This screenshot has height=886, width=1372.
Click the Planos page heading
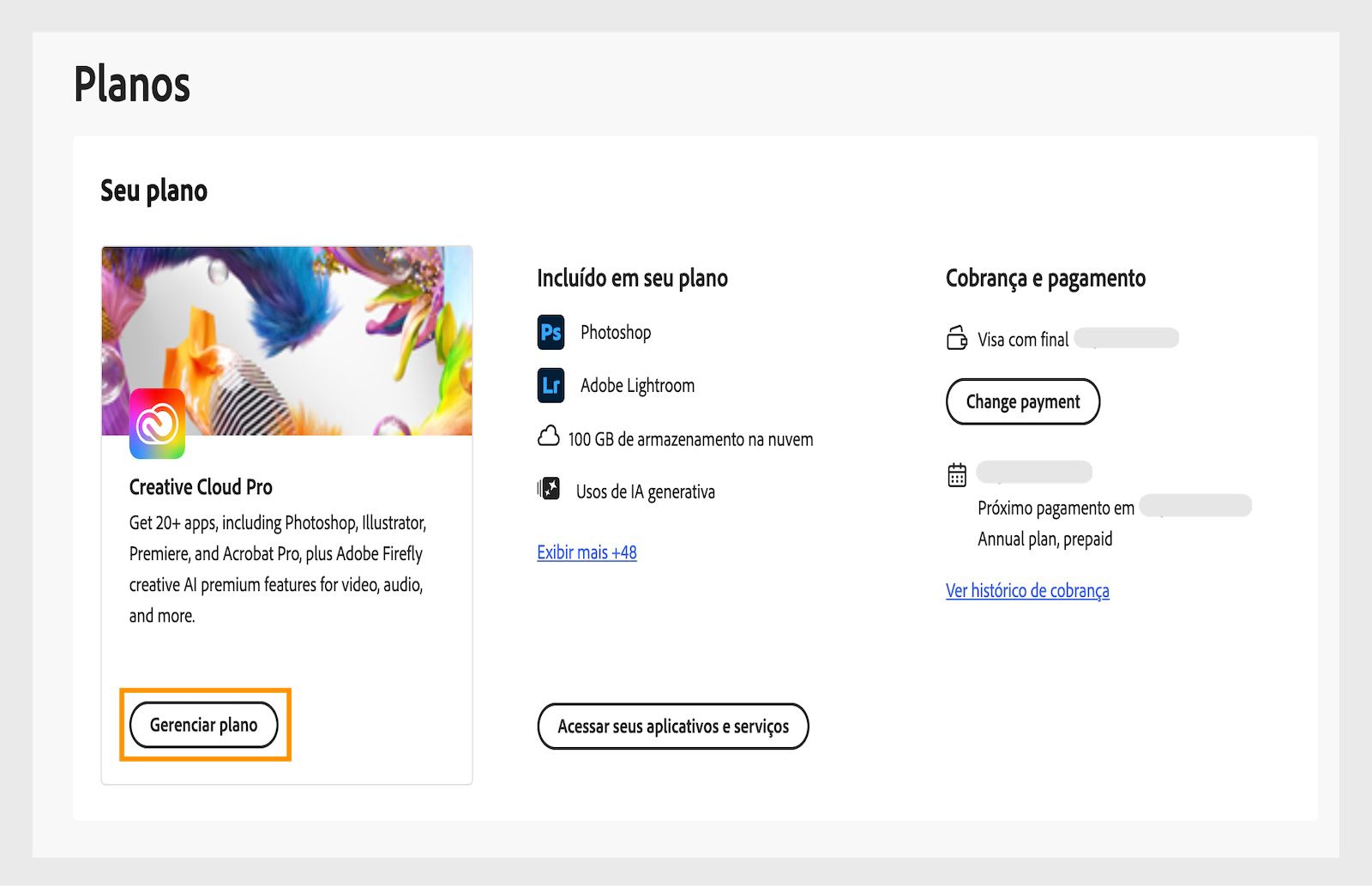(x=132, y=84)
